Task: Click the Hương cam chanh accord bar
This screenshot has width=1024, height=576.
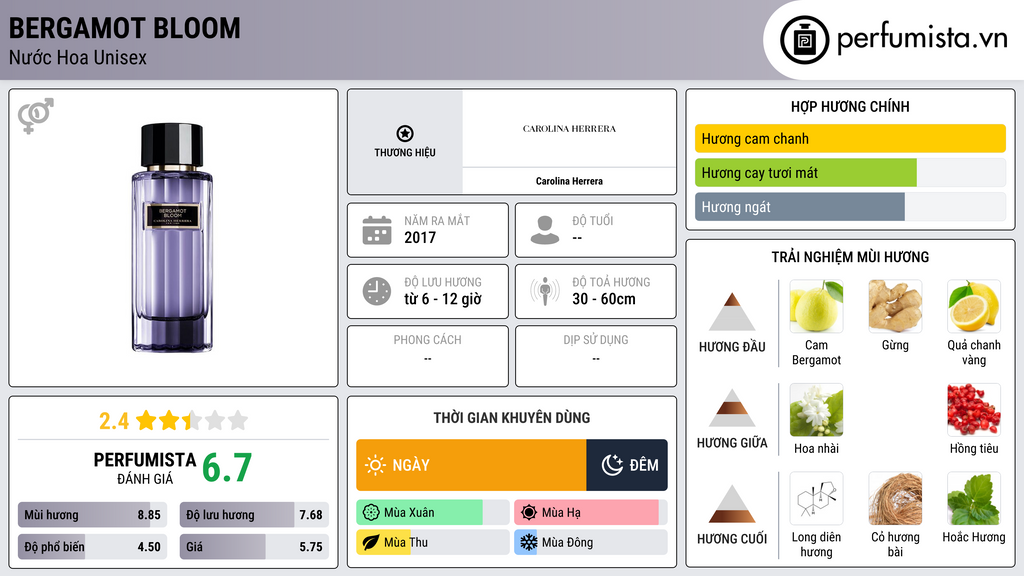Action: pos(849,139)
